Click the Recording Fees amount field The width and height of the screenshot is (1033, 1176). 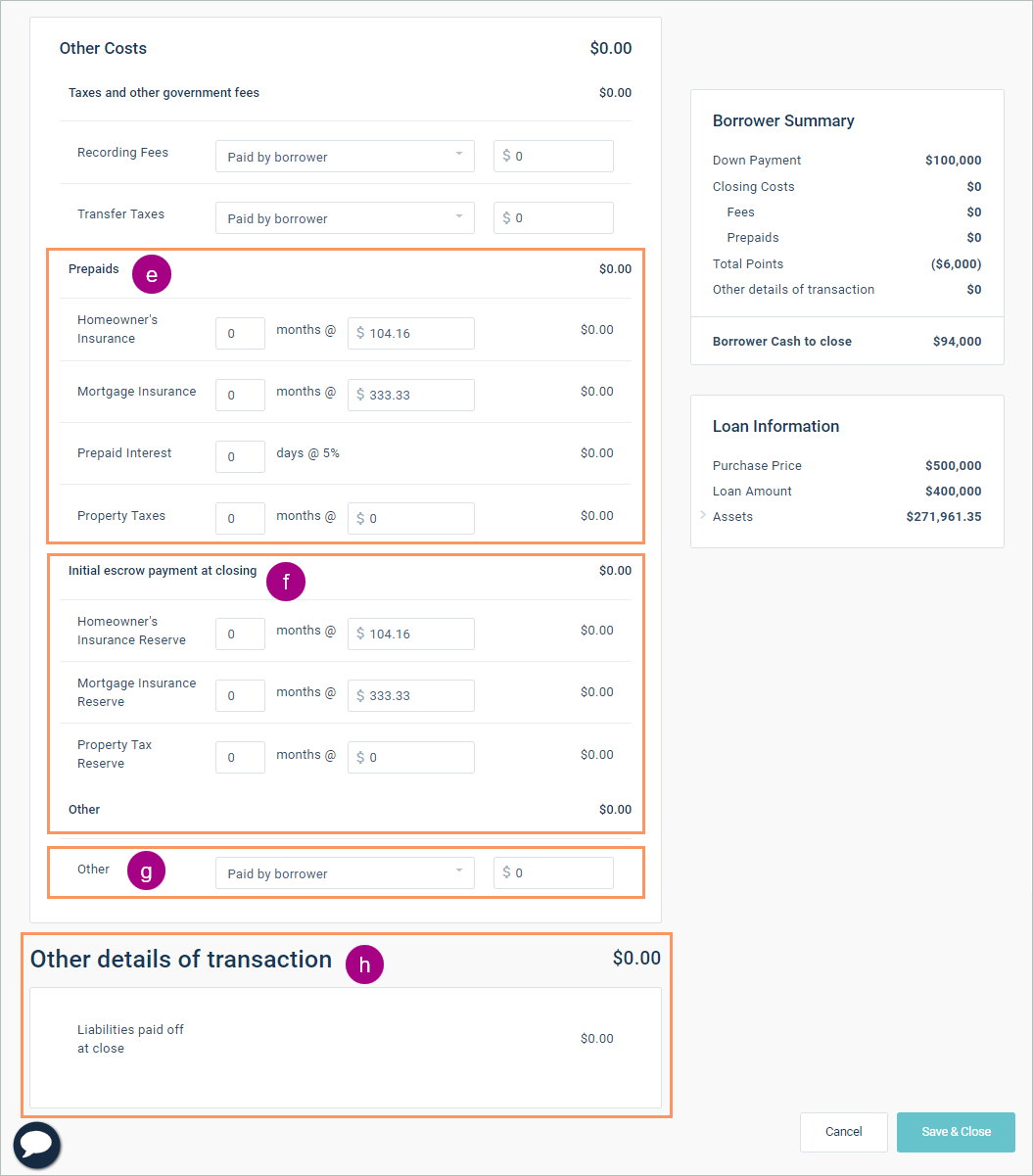(553, 157)
